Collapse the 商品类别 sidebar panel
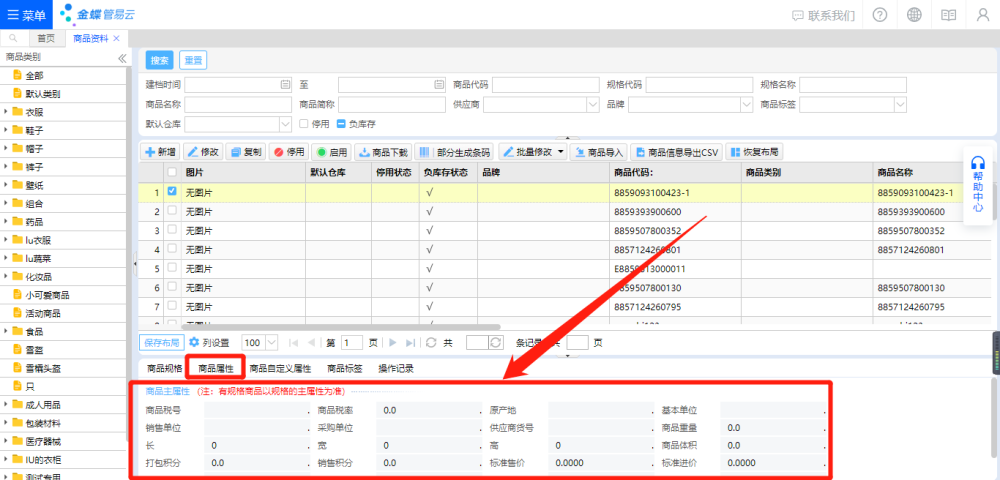This screenshot has width=1000, height=480. point(122,58)
